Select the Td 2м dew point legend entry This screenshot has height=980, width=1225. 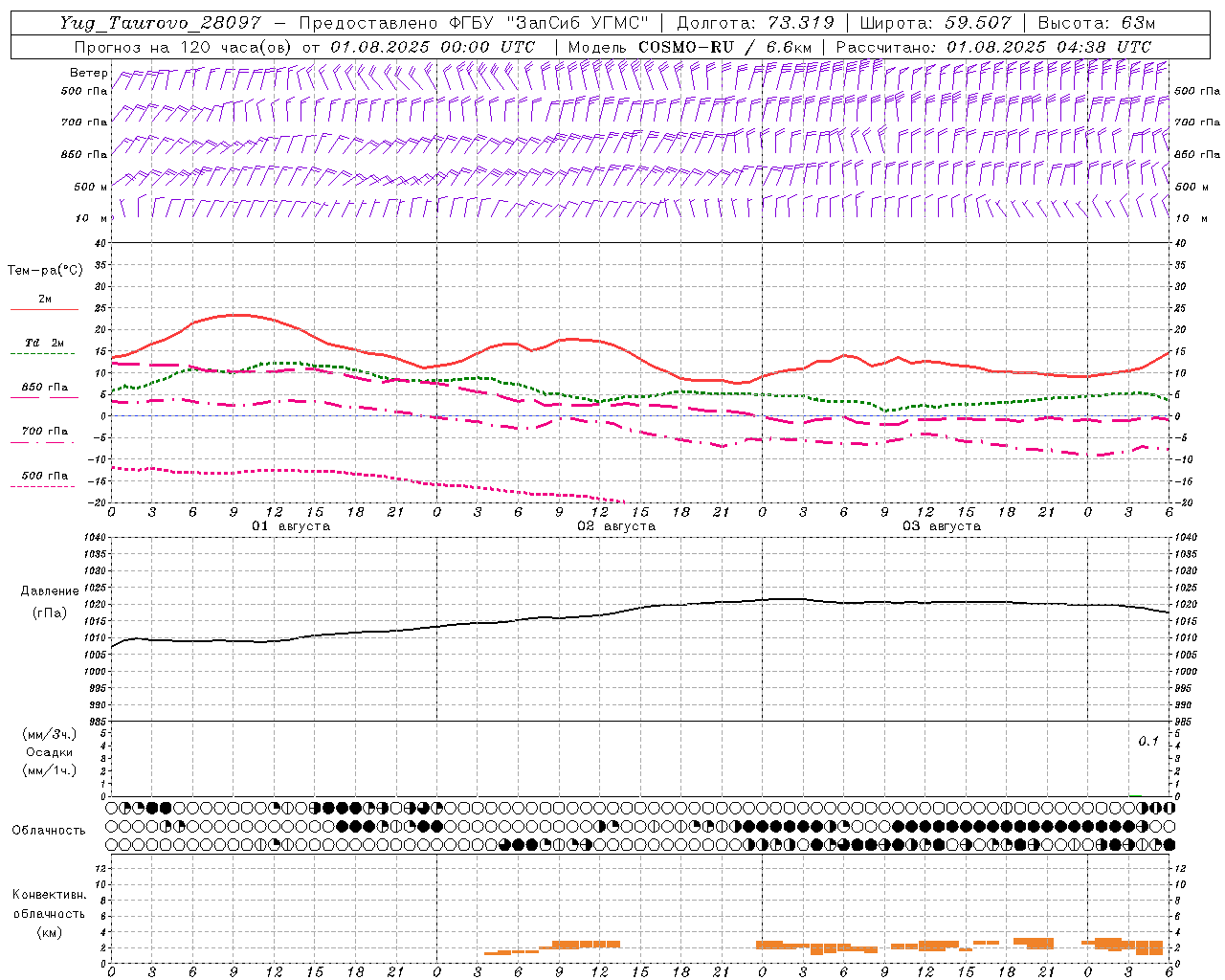pyautogui.click(x=45, y=343)
